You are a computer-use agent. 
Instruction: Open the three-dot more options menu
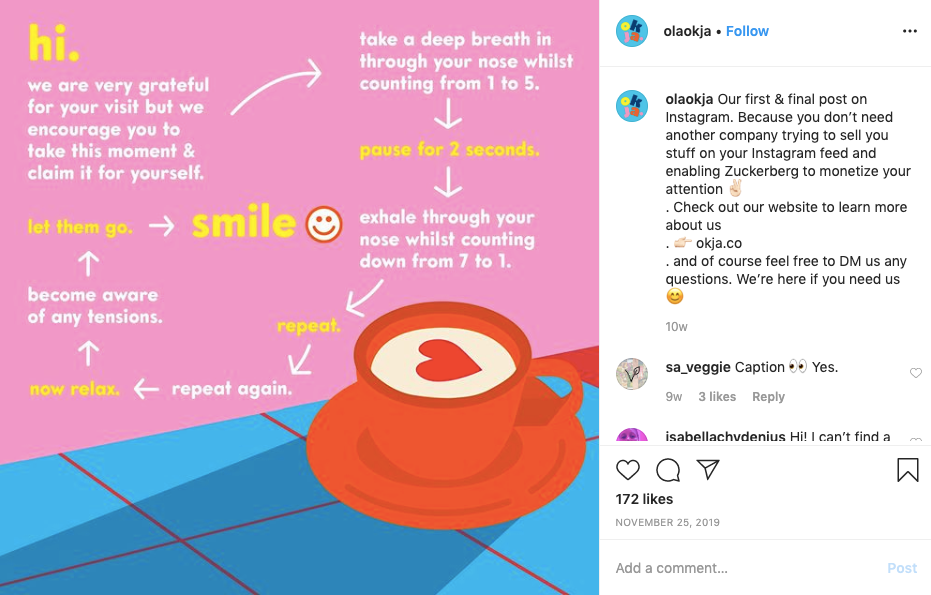[x=910, y=31]
